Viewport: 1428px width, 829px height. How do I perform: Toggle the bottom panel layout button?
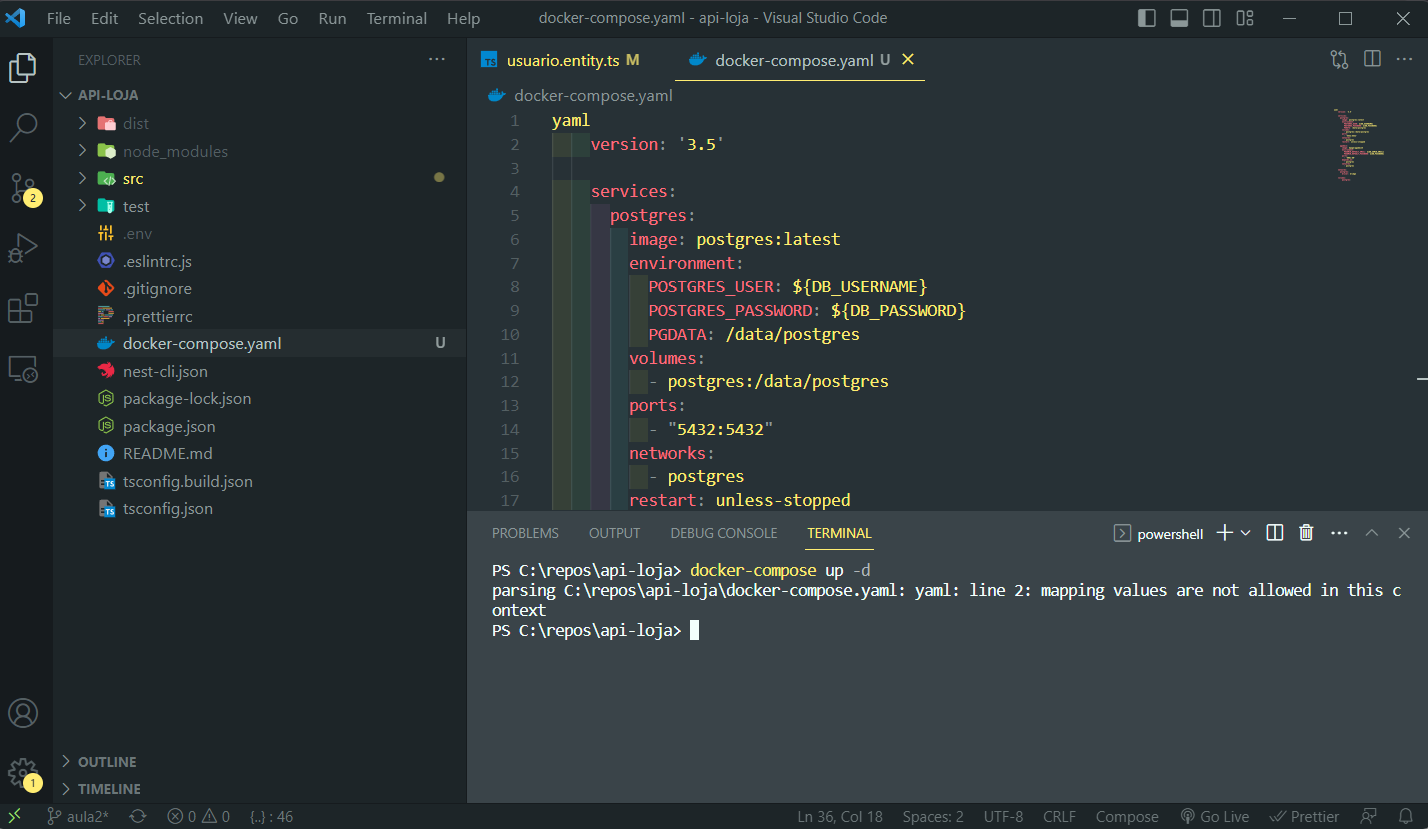(1179, 18)
